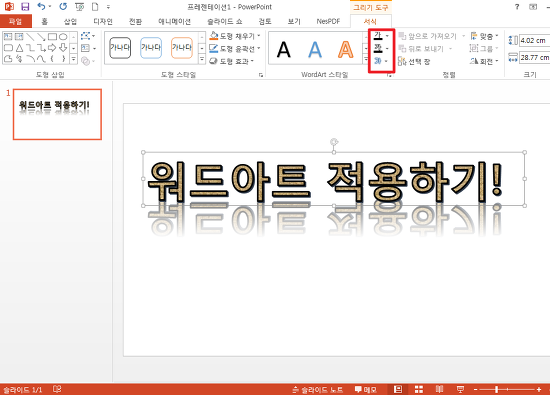Select the down block arrow shape
This screenshot has height=395, width=550.
63,47
